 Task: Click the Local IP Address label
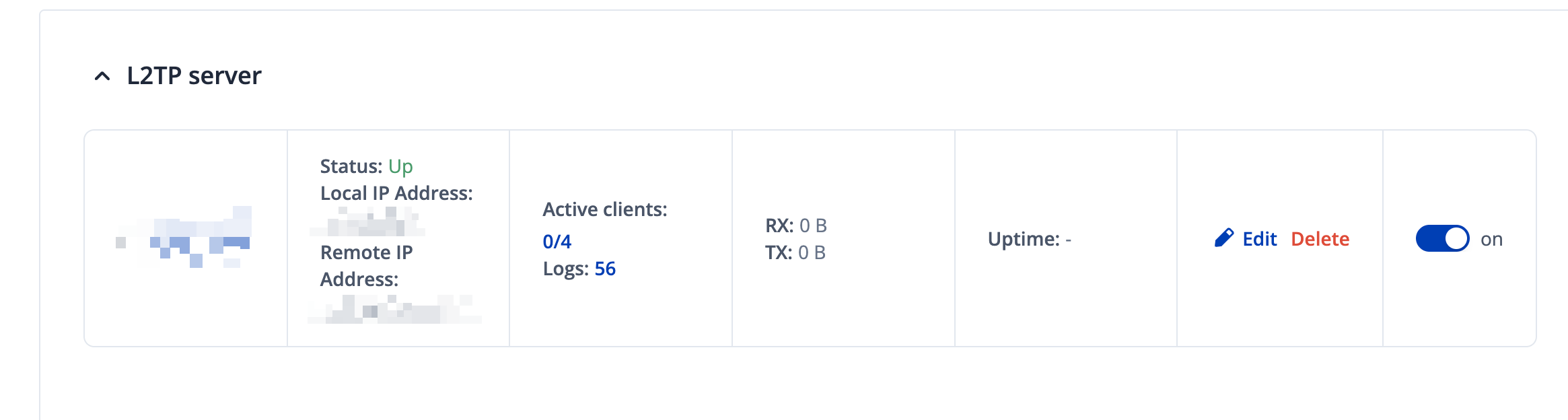pos(396,193)
